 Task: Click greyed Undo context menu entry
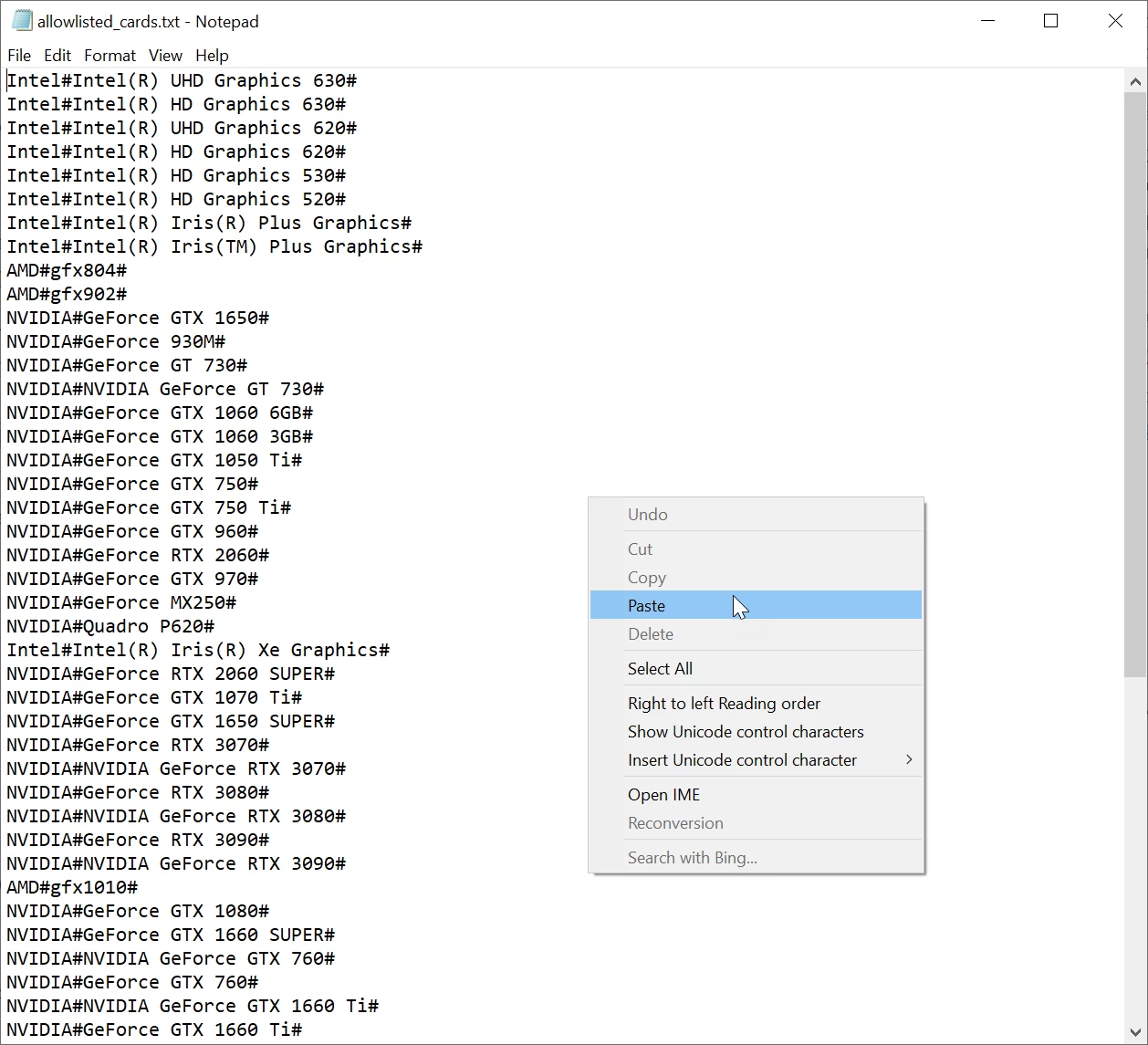click(756, 514)
